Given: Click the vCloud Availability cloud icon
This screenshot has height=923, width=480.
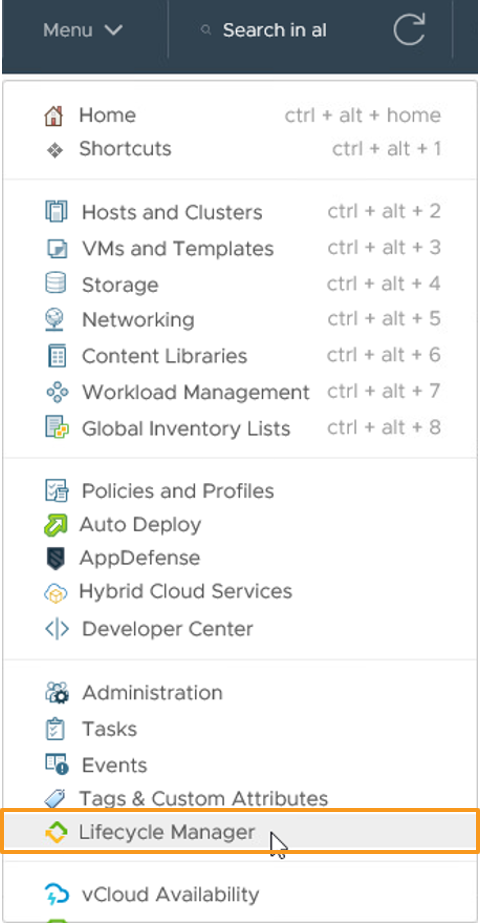Looking at the screenshot, I should [57, 894].
